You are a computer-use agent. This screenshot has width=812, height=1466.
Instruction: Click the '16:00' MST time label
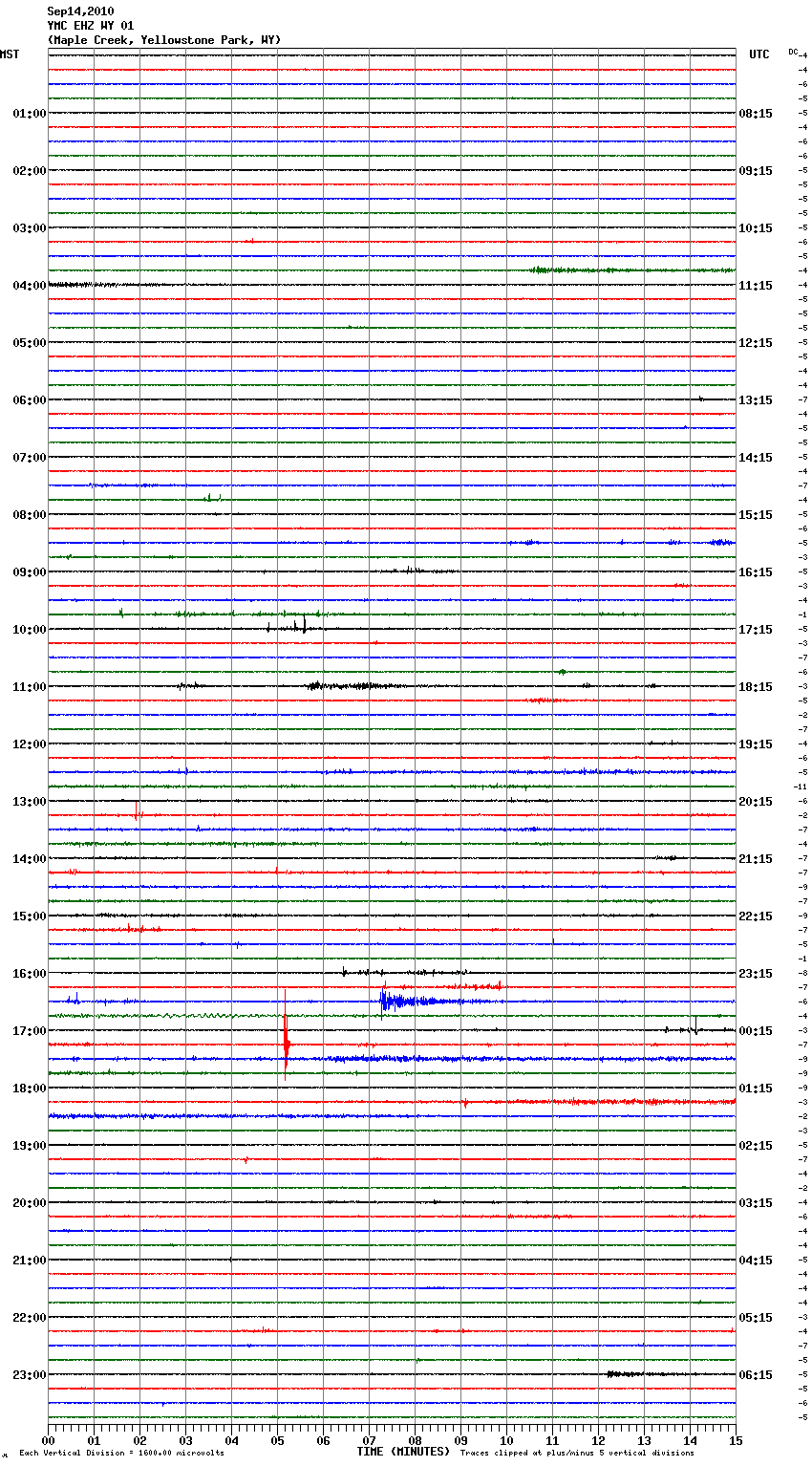[29, 974]
